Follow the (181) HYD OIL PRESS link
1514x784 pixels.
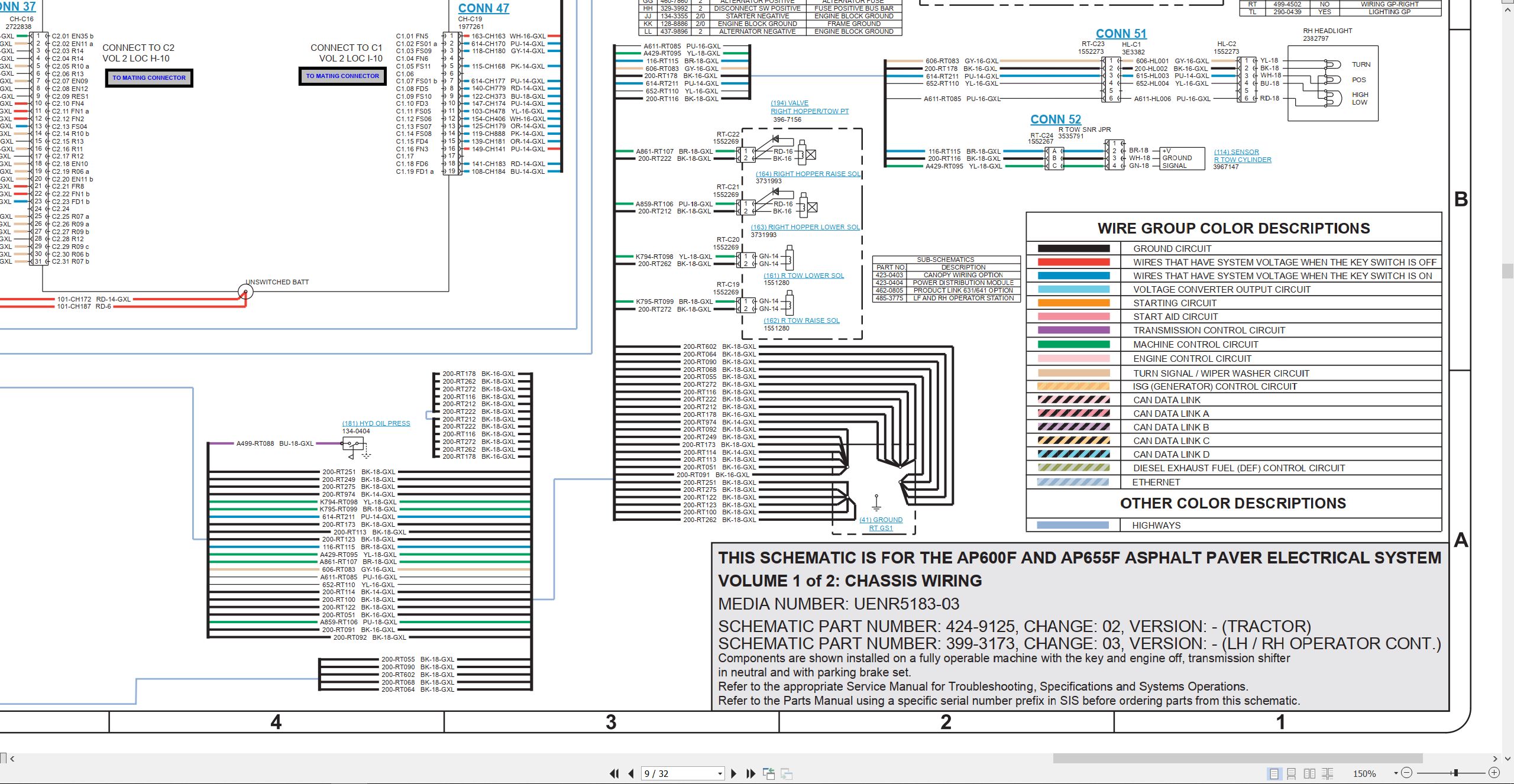click(x=376, y=423)
